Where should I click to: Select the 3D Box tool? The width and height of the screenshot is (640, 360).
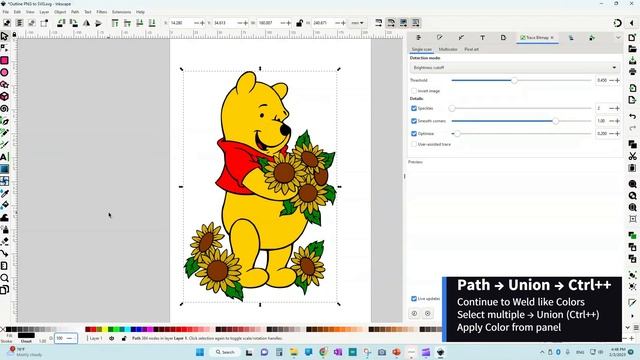click(4, 96)
